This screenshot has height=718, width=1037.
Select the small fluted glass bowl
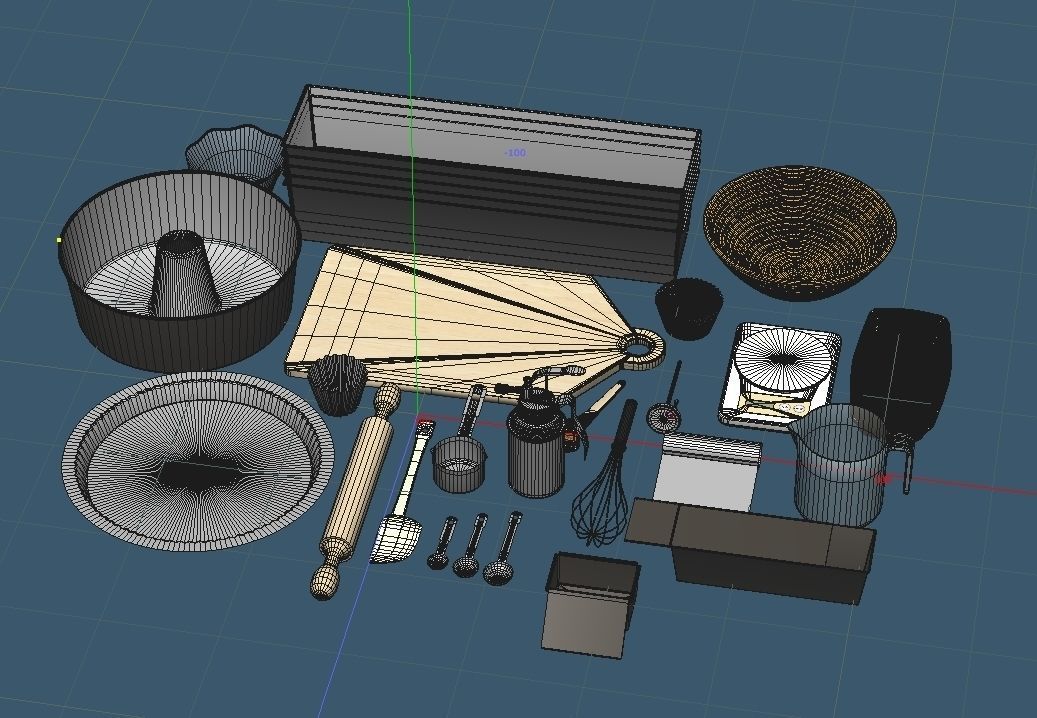tap(234, 155)
